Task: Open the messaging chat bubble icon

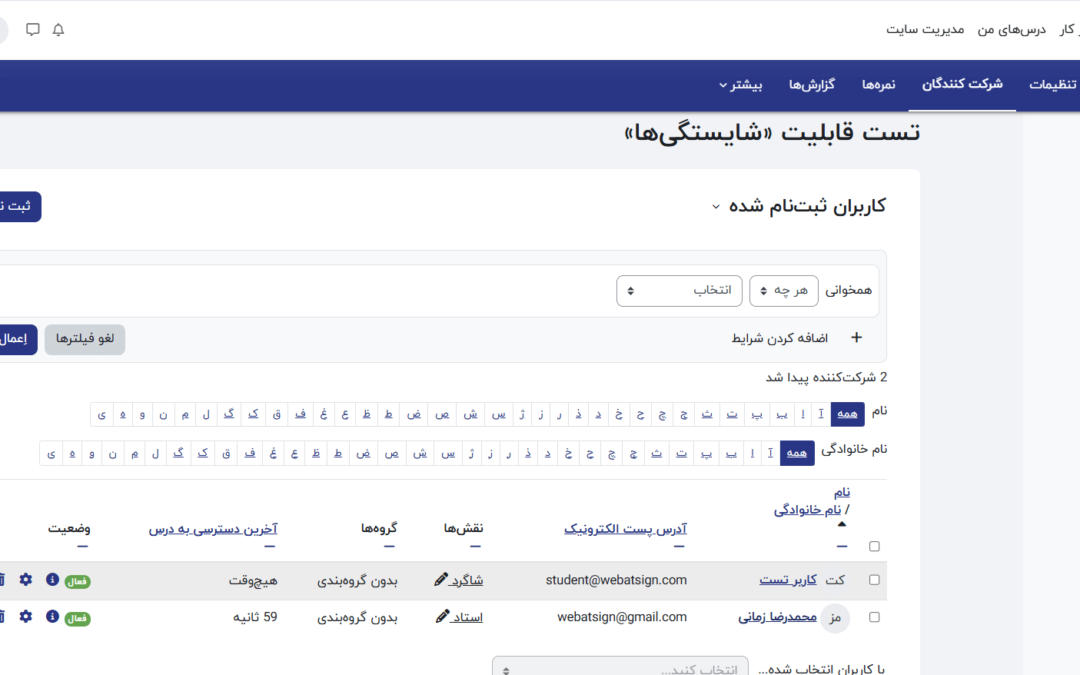Action: pos(33,30)
